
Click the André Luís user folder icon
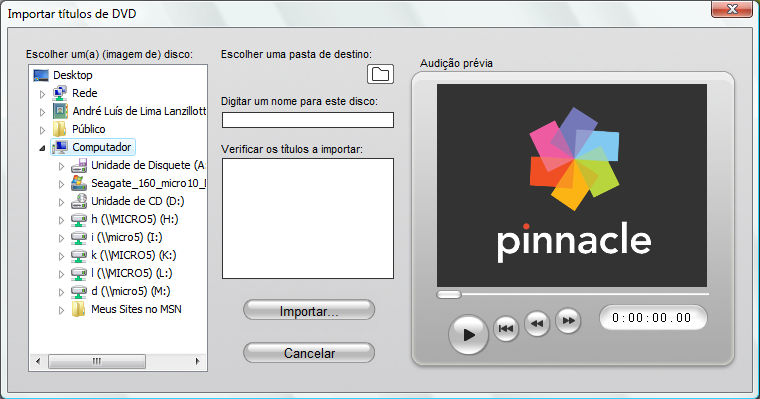coord(60,111)
